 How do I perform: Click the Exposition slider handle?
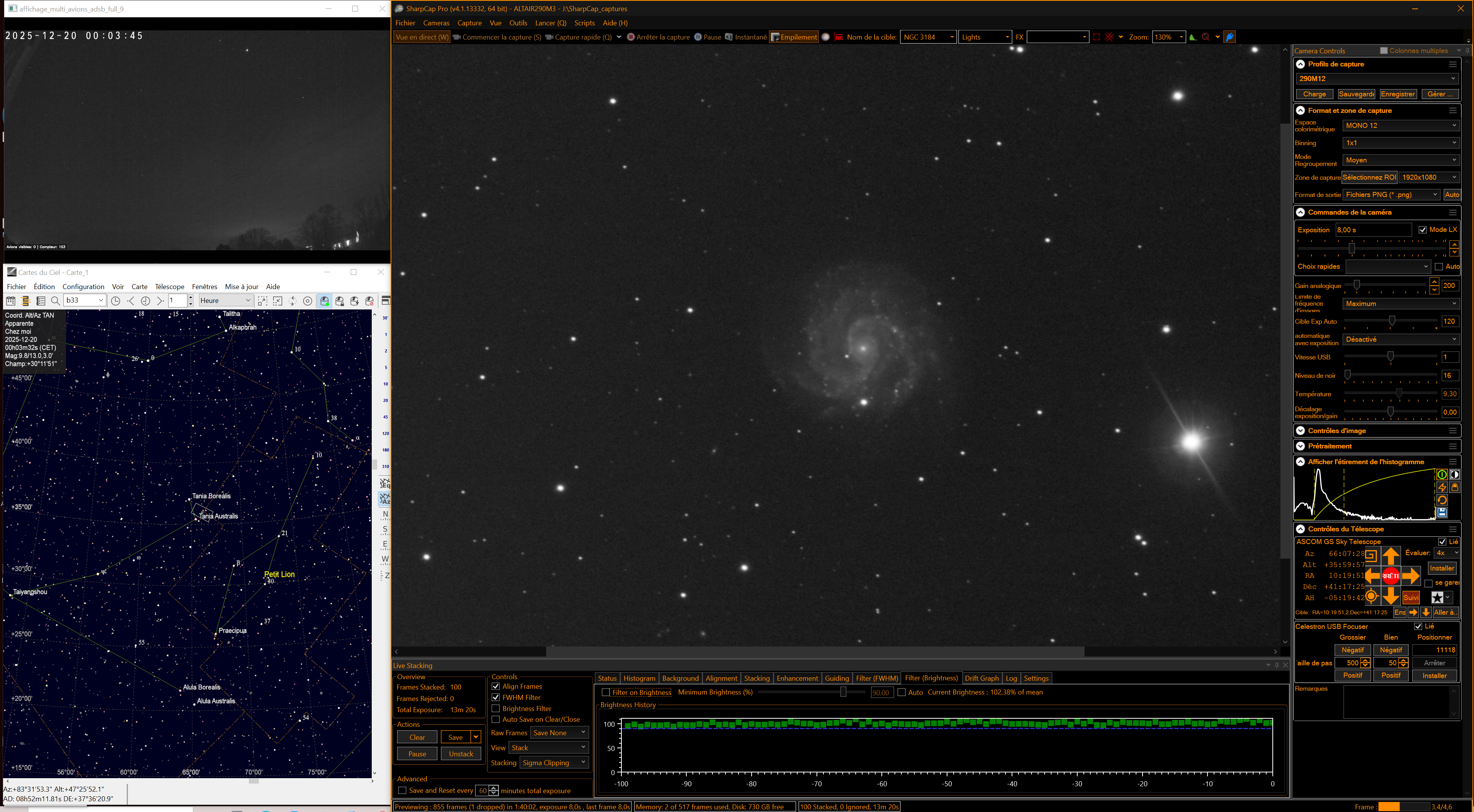point(1351,248)
